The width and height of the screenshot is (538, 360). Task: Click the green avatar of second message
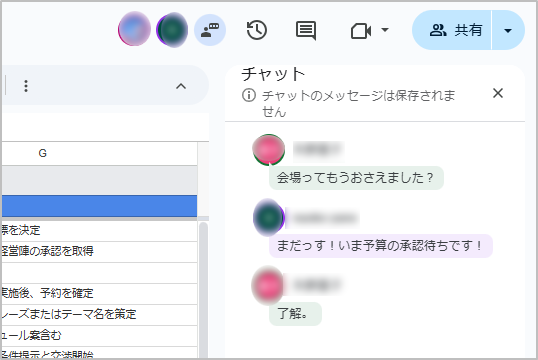269,218
